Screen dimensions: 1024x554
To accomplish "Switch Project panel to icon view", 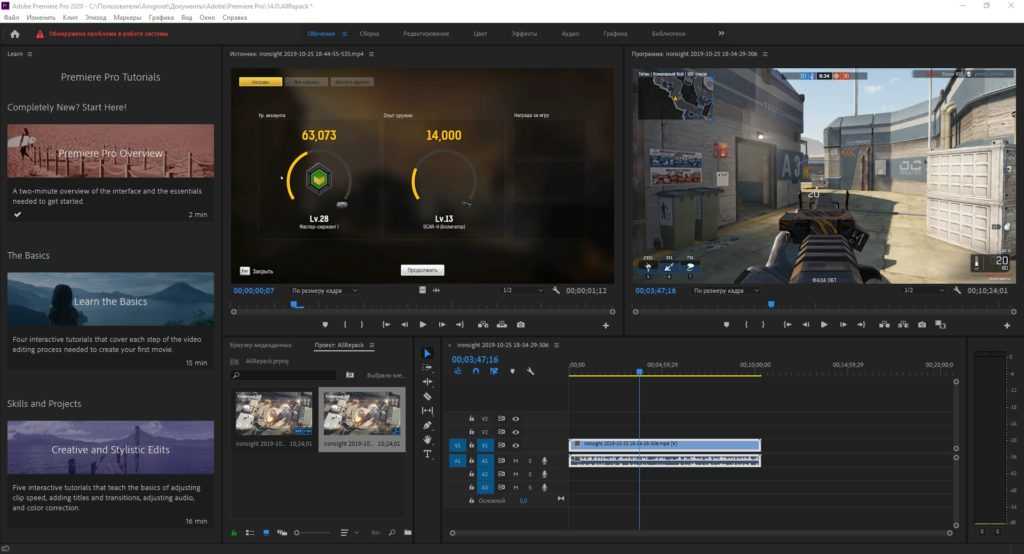I will click(266, 533).
